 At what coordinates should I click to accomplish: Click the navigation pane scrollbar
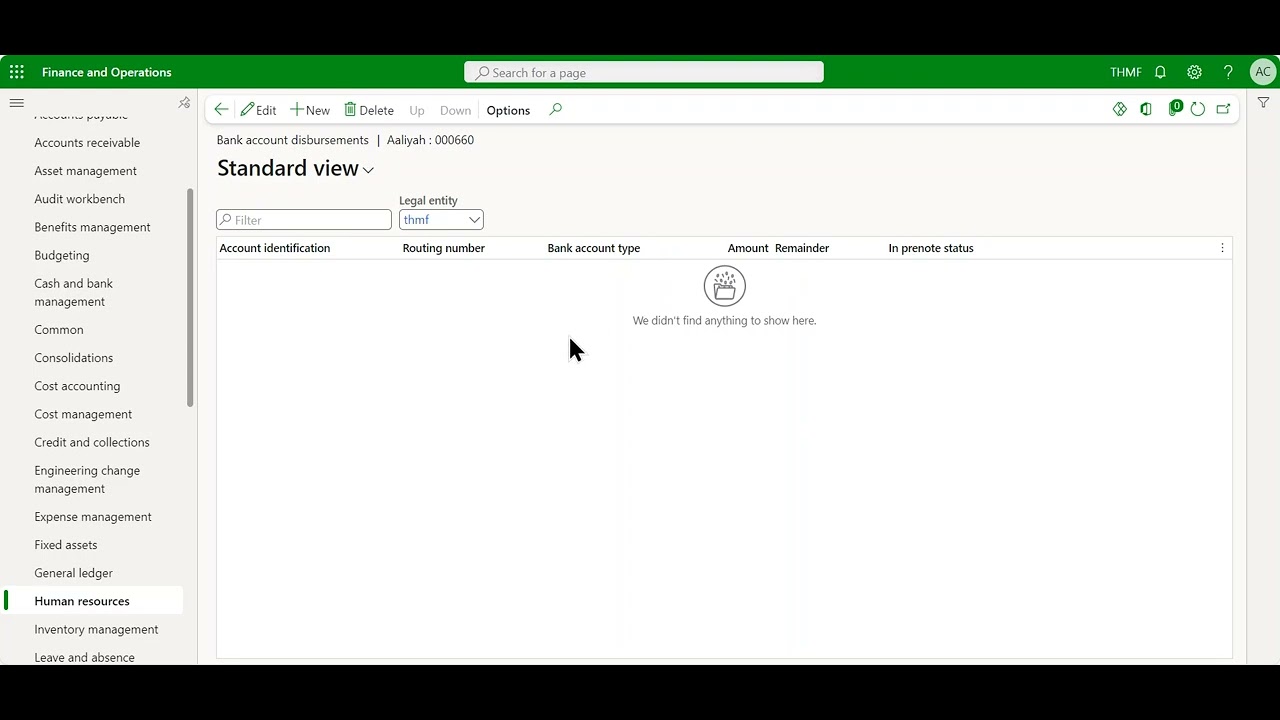(190, 298)
